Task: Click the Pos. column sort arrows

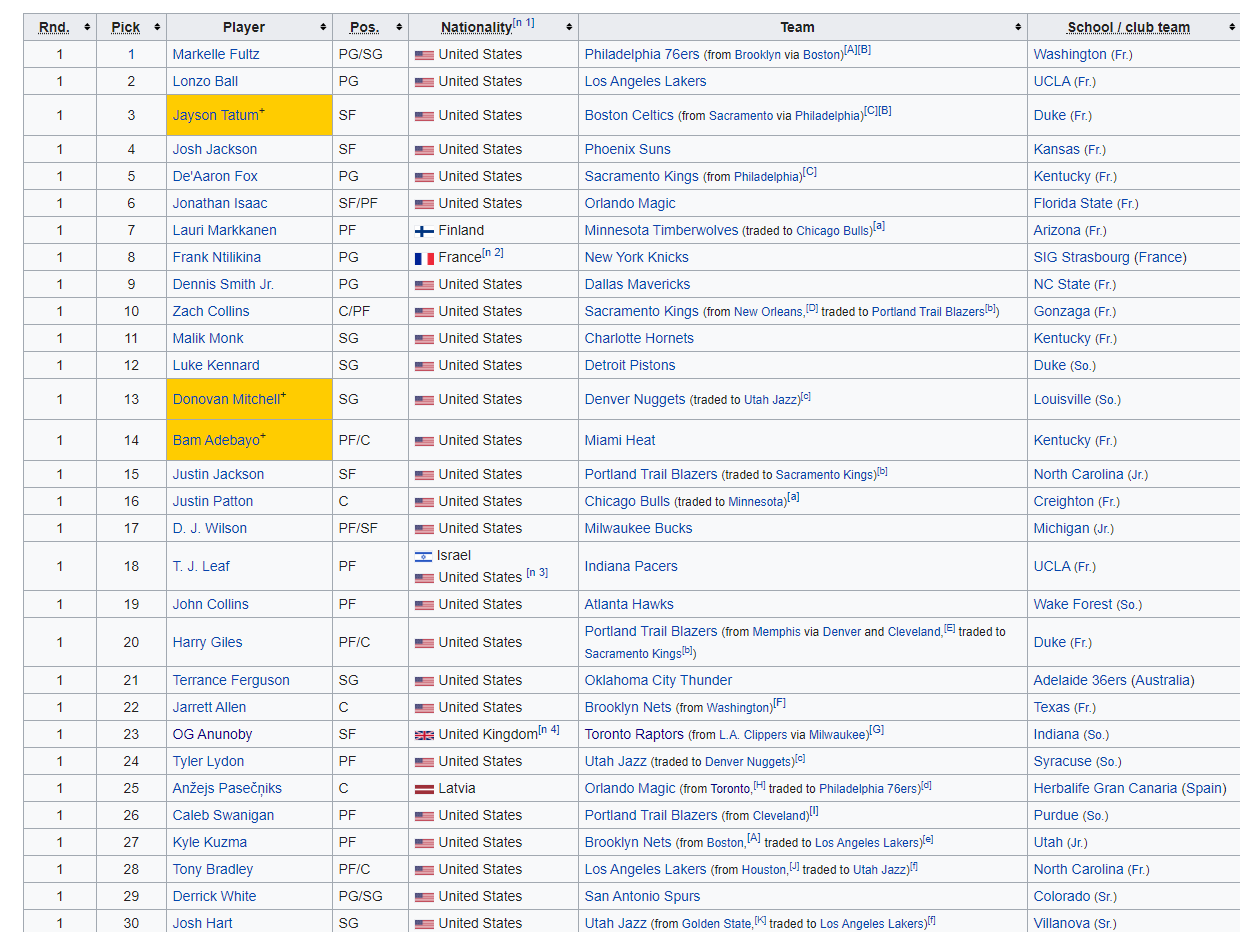Action: (x=399, y=27)
